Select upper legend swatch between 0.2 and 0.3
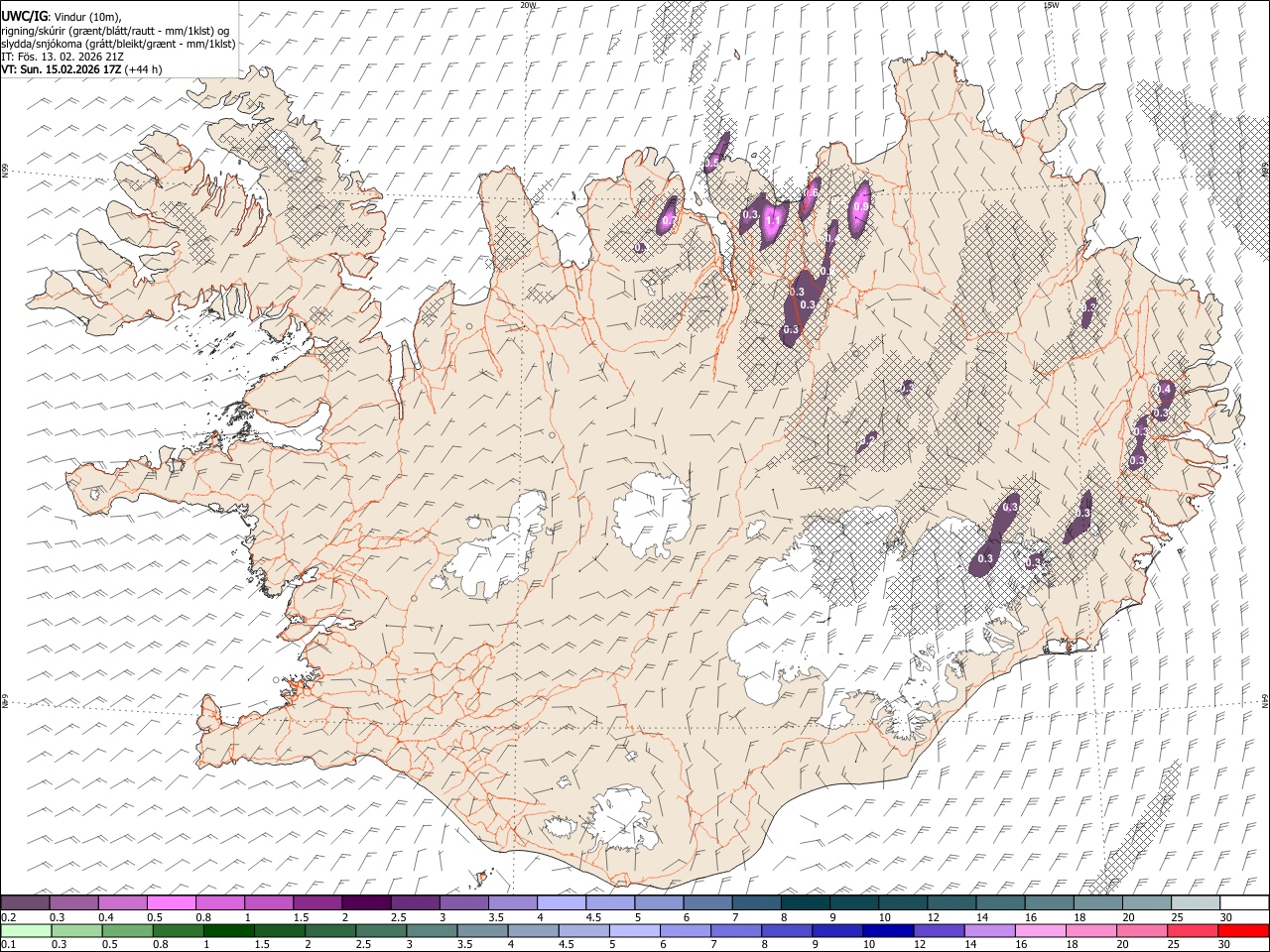 pyautogui.click(x=25, y=902)
